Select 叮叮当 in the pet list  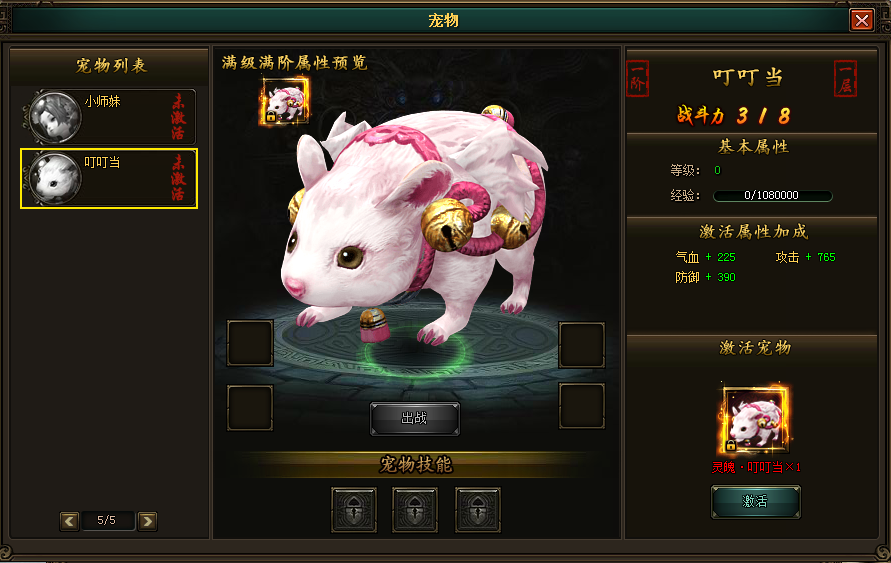109,178
